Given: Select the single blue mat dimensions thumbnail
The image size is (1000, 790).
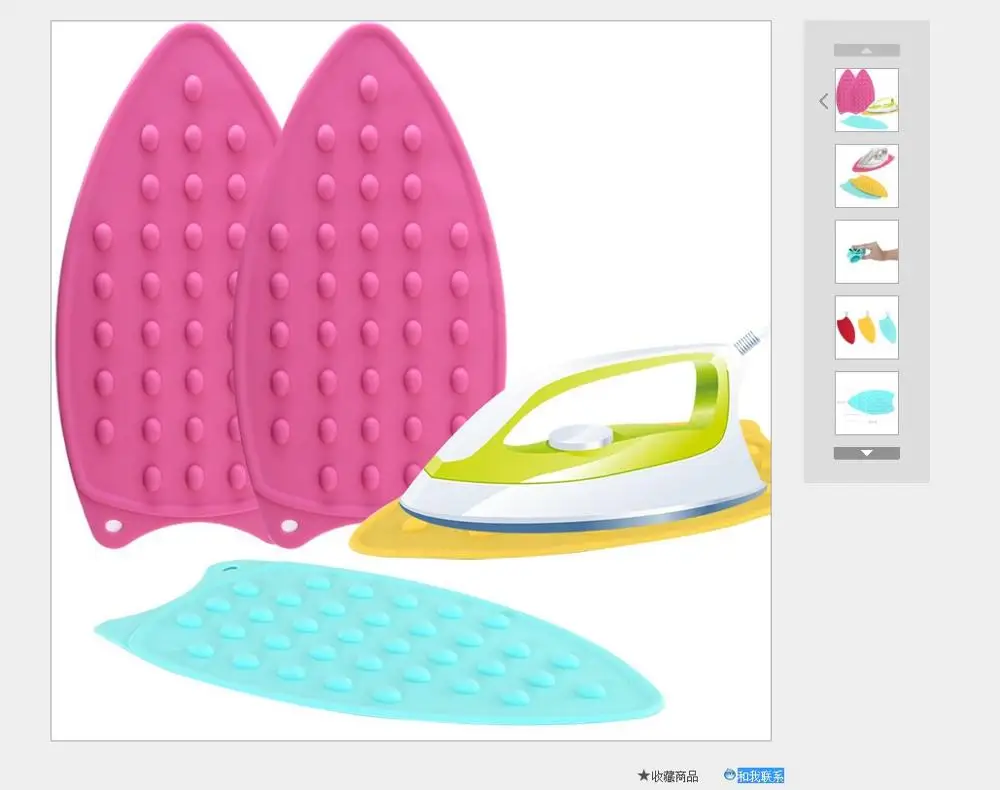Looking at the screenshot, I should pyautogui.click(x=867, y=403).
